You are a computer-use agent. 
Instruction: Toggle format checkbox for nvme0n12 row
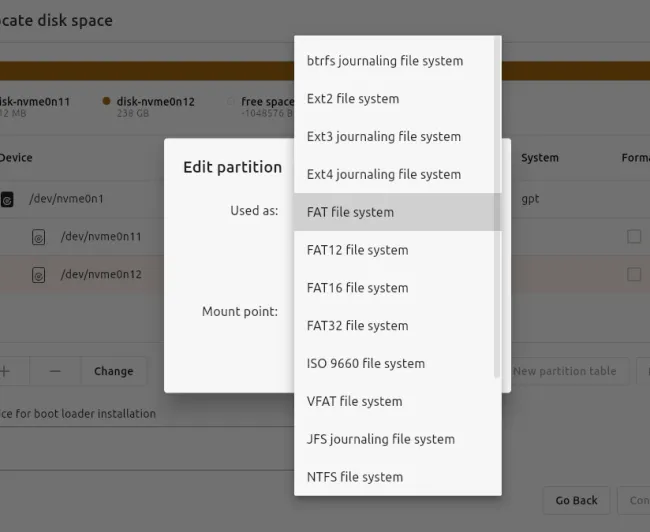[x=633, y=275]
